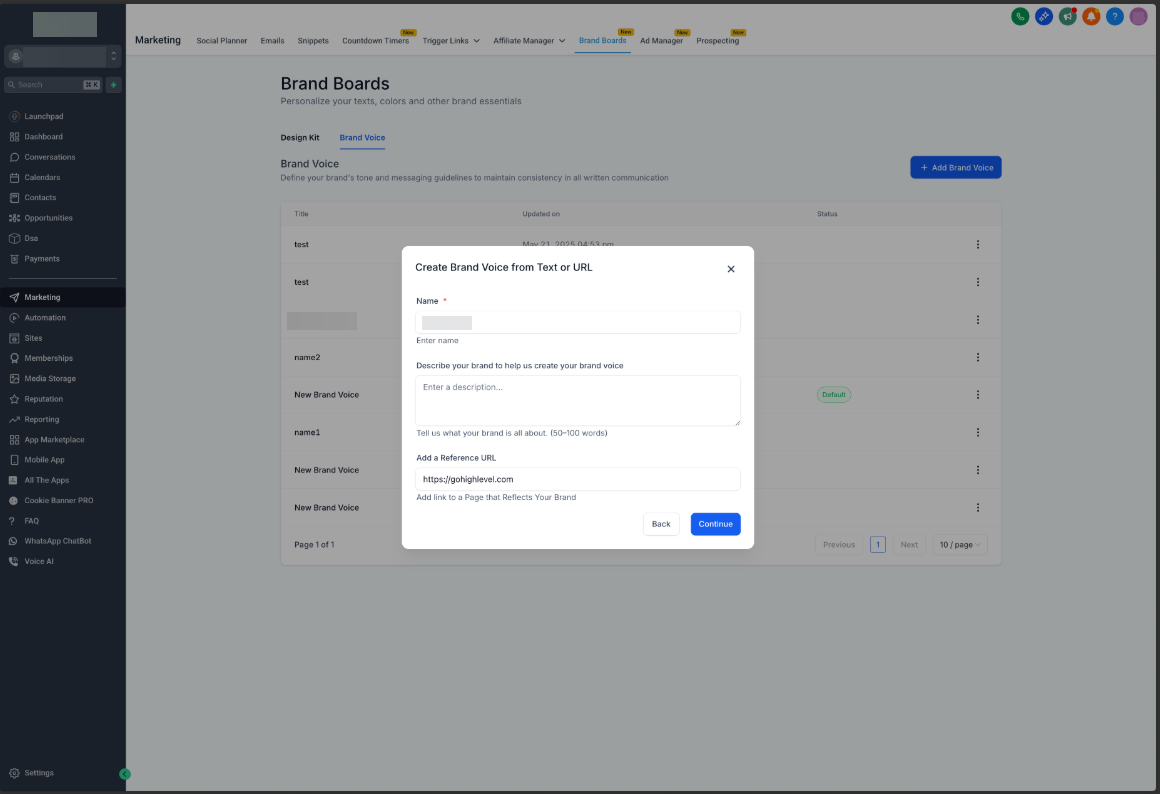1160x794 pixels.
Task: Click the Continue button in dialog
Action: click(715, 524)
